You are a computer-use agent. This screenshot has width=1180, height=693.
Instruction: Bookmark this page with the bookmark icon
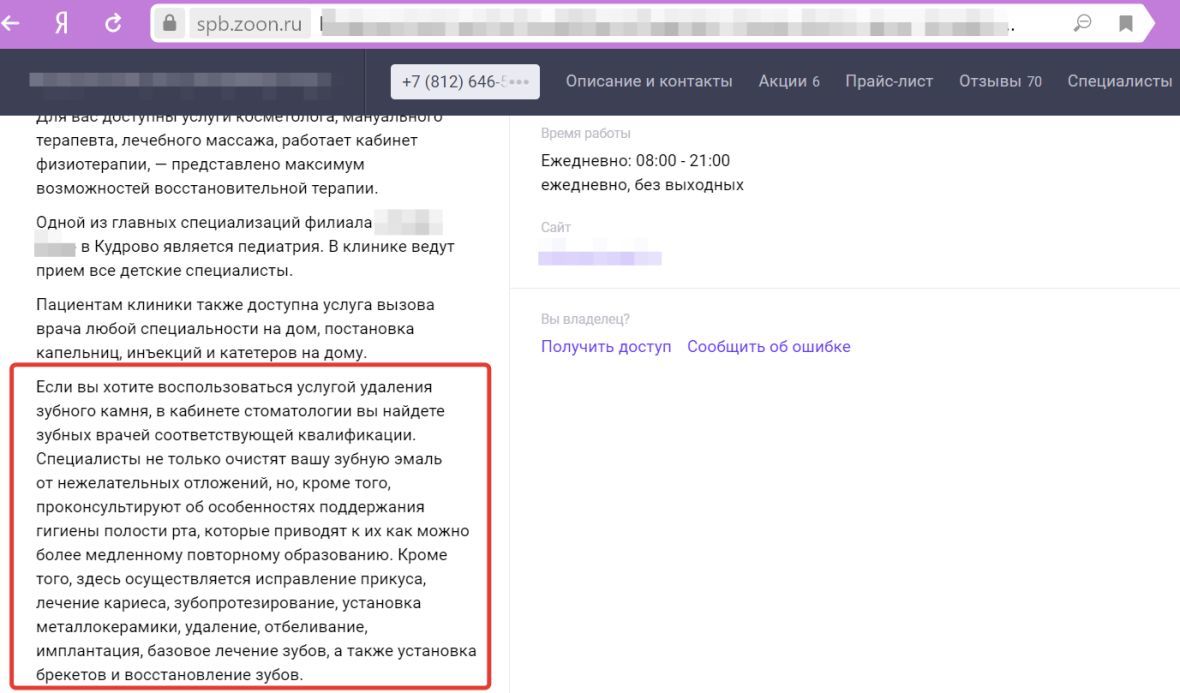[x=1127, y=22]
